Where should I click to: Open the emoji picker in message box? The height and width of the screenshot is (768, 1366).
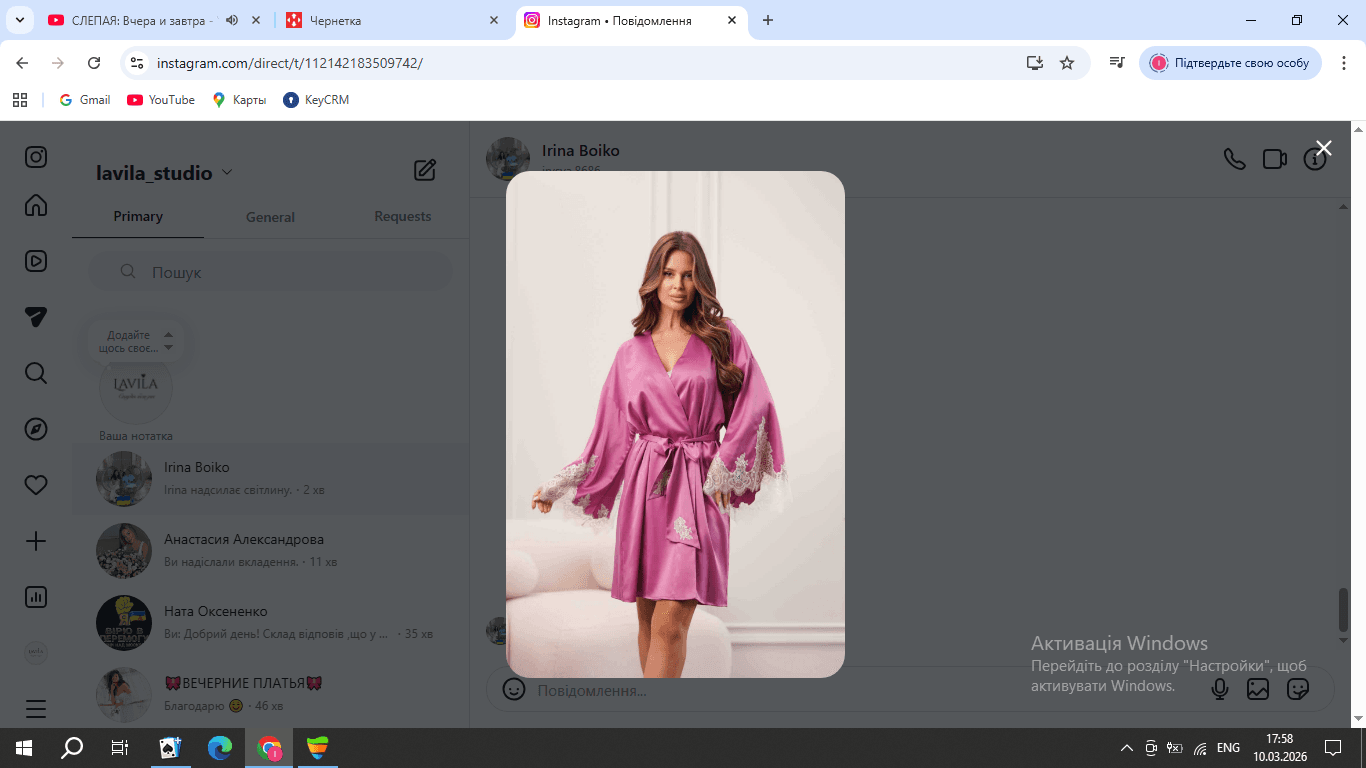[x=514, y=689]
